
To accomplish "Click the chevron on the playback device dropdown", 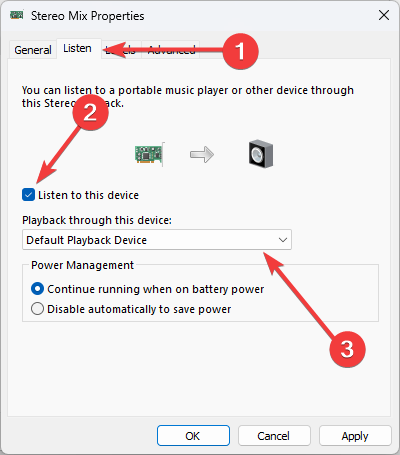I will [x=283, y=240].
